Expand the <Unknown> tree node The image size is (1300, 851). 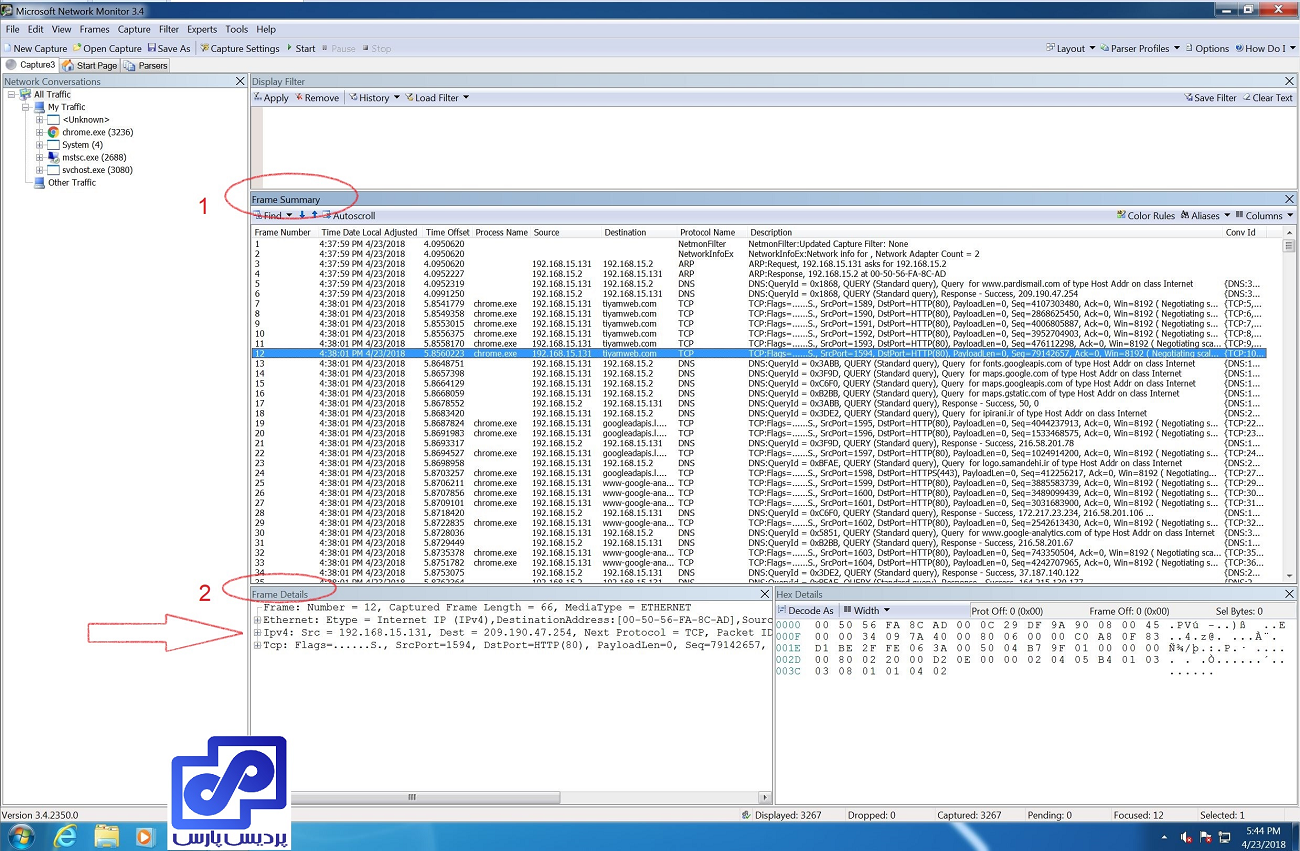pos(40,120)
